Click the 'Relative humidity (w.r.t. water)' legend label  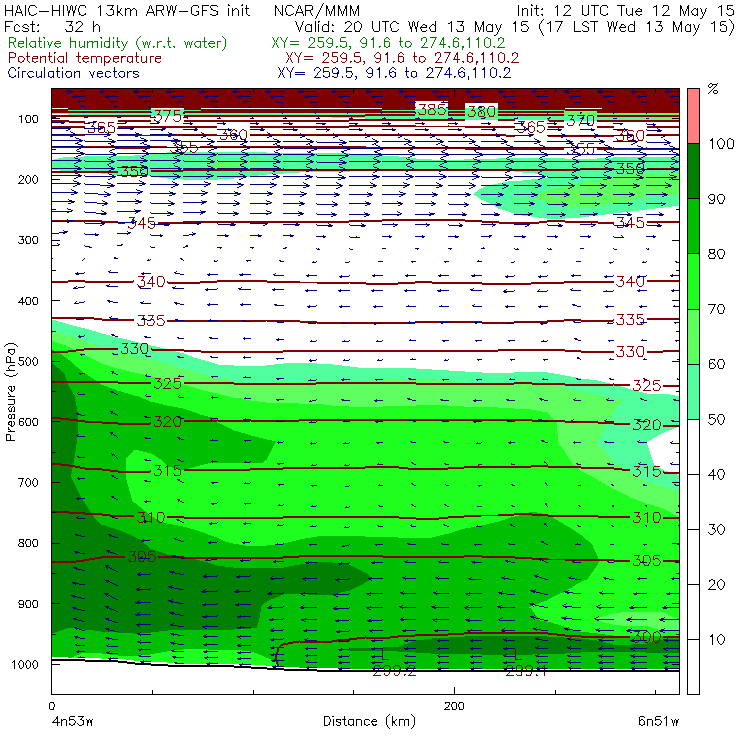[x=118, y=43]
